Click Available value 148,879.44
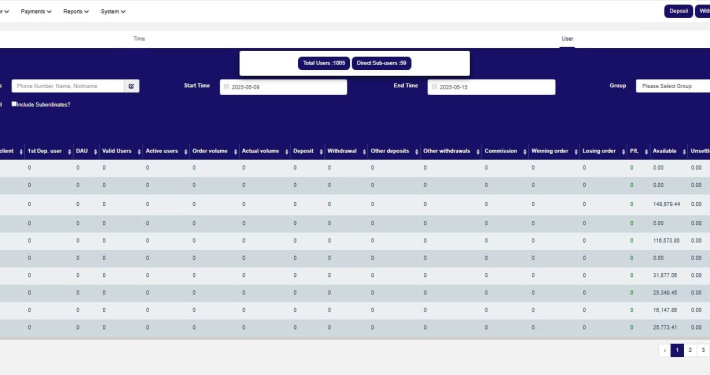 pyautogui.click(x=667, y=204)
